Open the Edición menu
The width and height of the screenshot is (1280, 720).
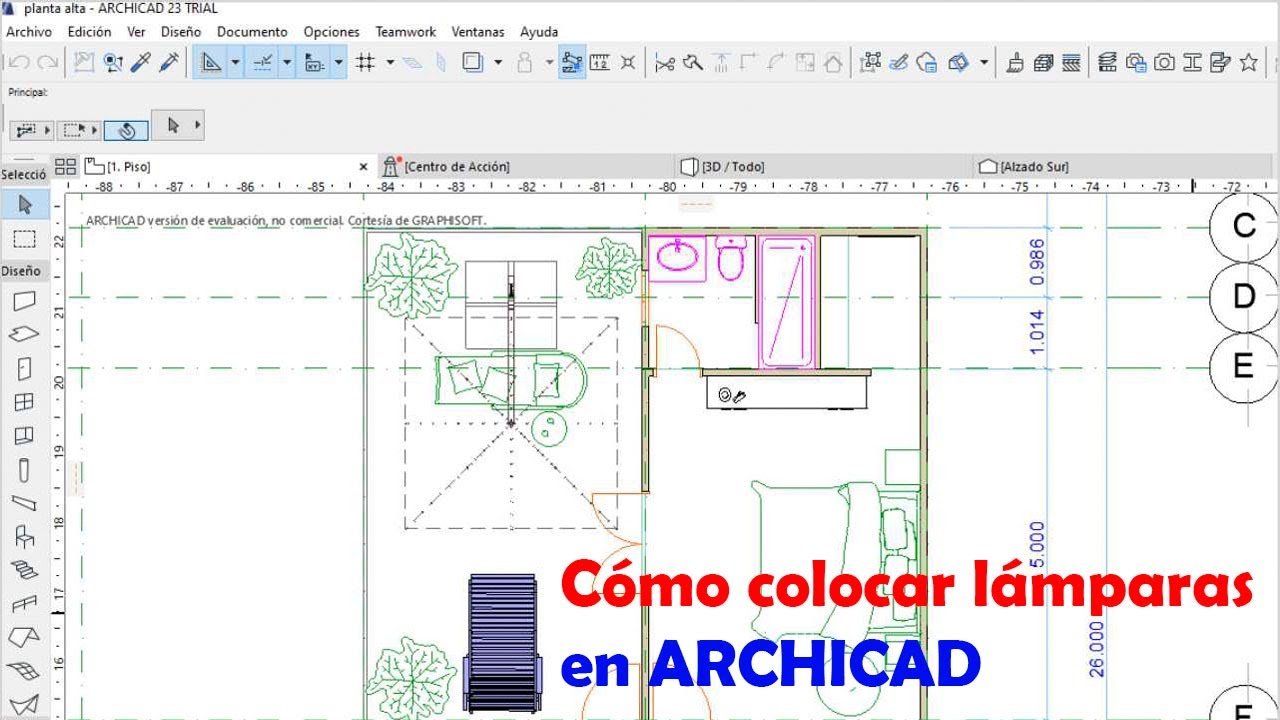click(x=89, y=32)
